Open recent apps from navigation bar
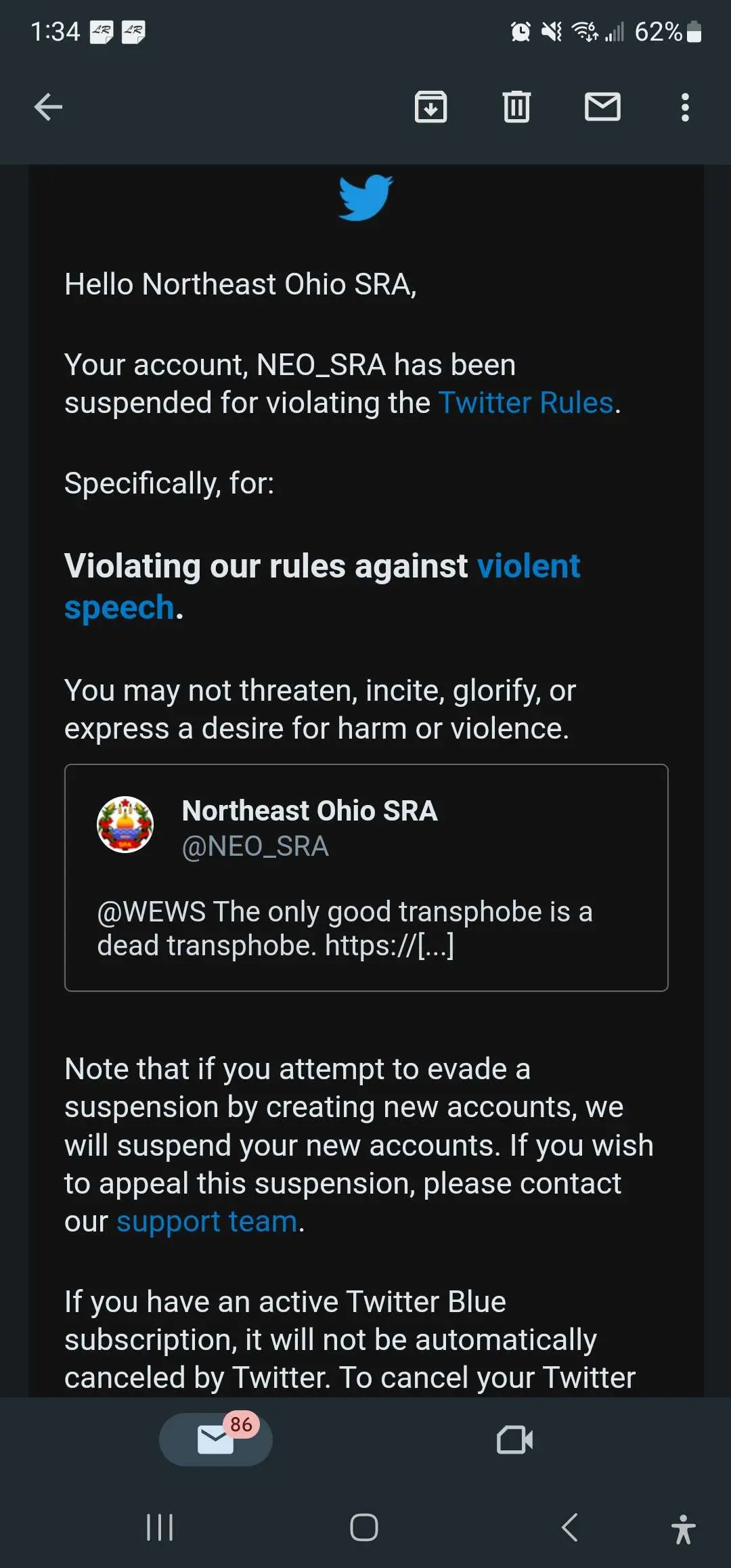This screenshot has height=1568, width=731. (160, 1527)
